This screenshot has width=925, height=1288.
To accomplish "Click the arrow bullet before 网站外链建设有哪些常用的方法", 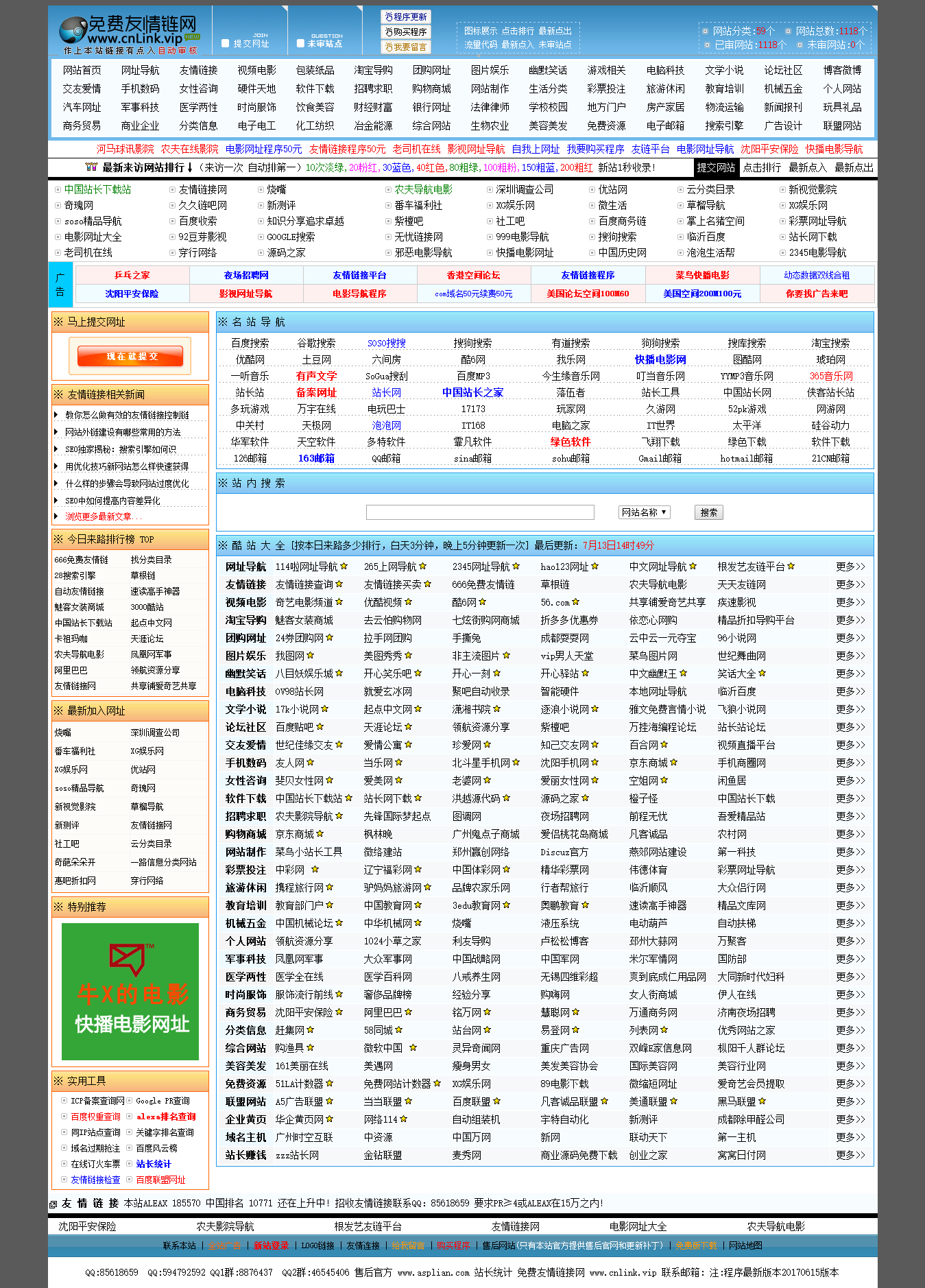I will coord(56,432).
